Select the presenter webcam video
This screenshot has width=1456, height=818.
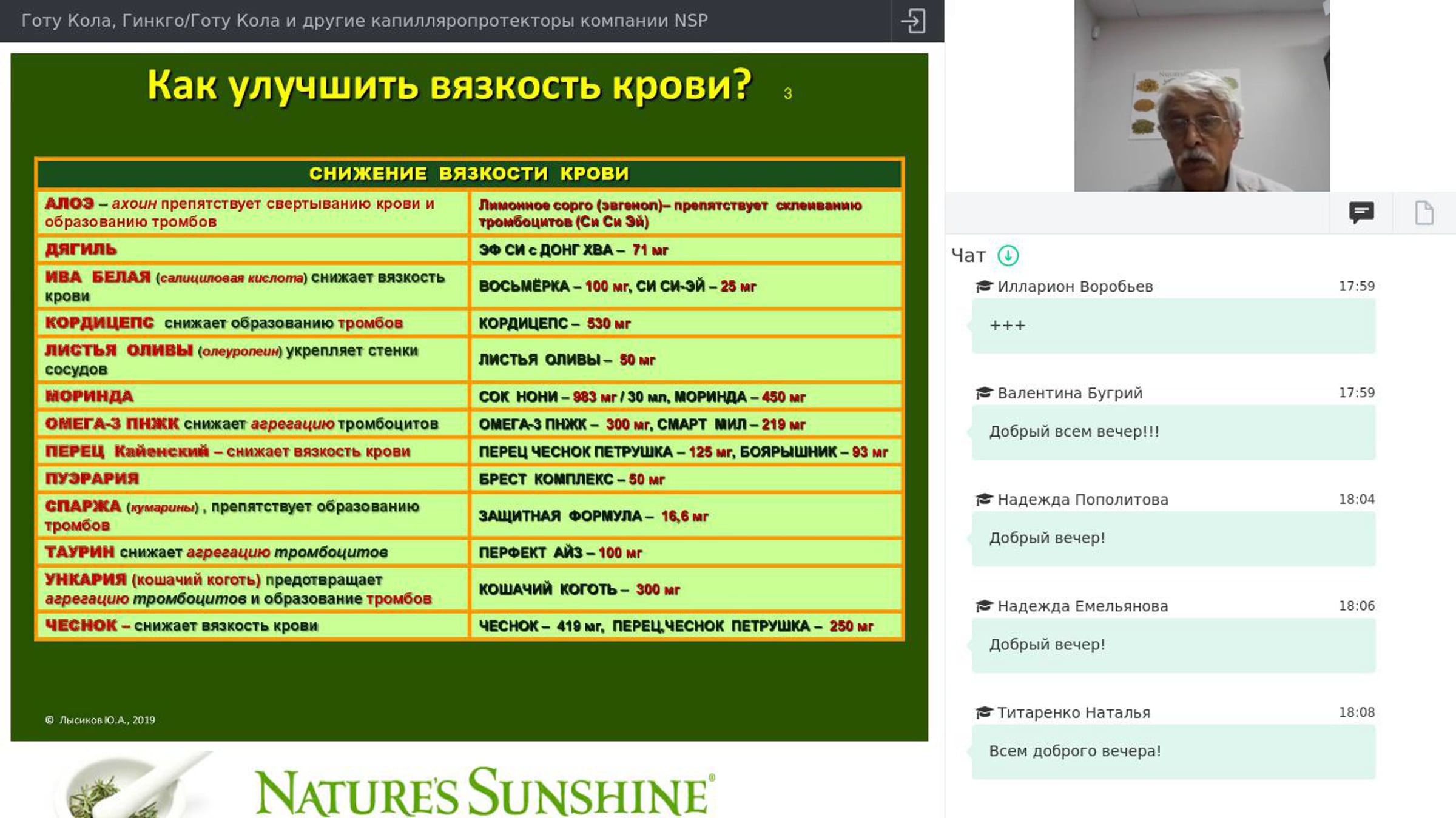[1202, 96]
